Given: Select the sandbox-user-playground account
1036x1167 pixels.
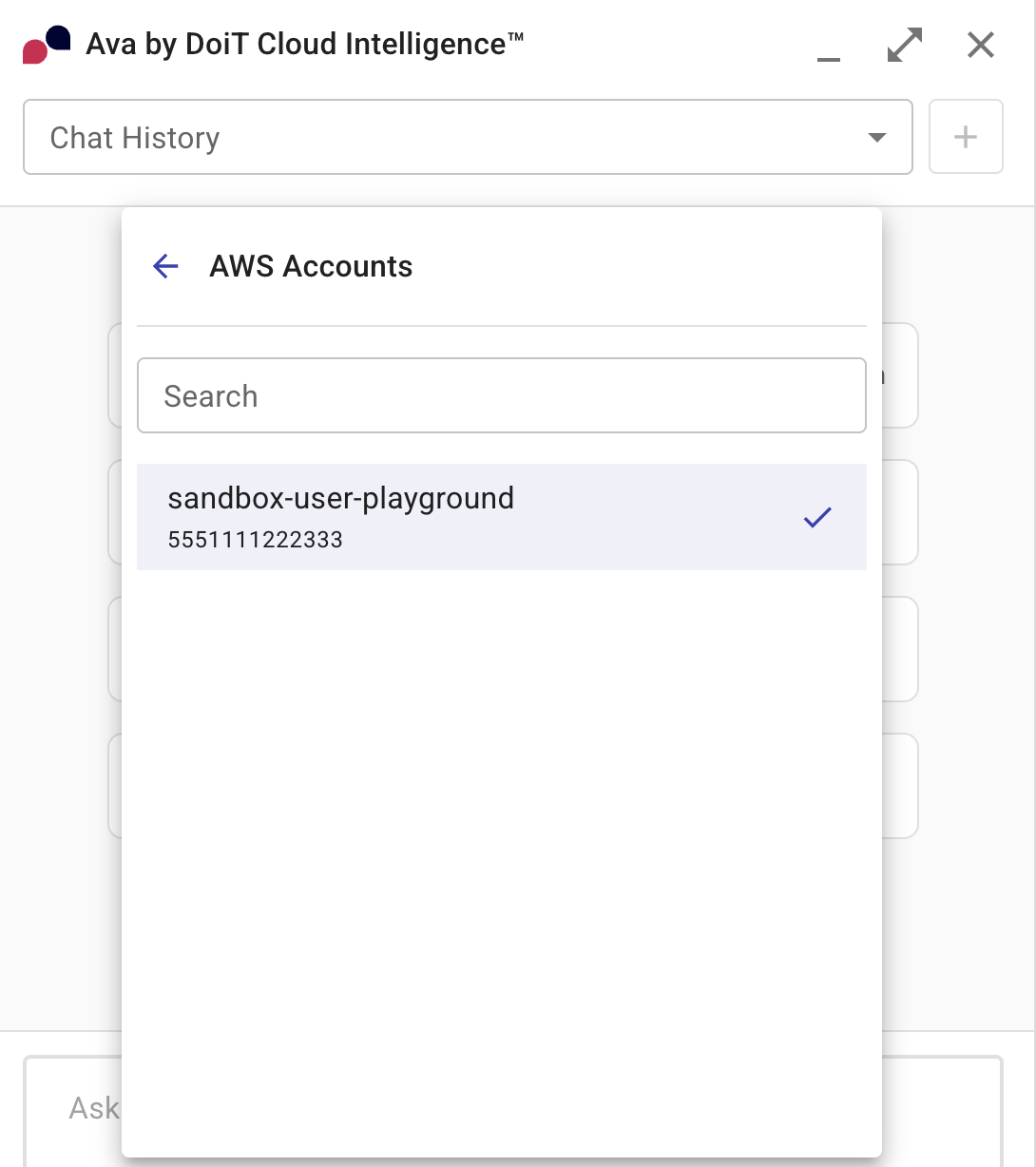Looking at the screenshot, I should tap(502, 517).
